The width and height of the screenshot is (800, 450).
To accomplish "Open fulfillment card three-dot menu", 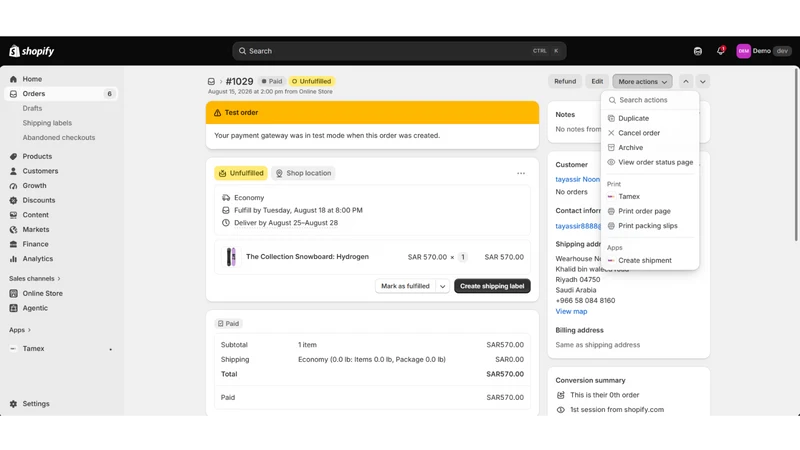I will point(520,173).
